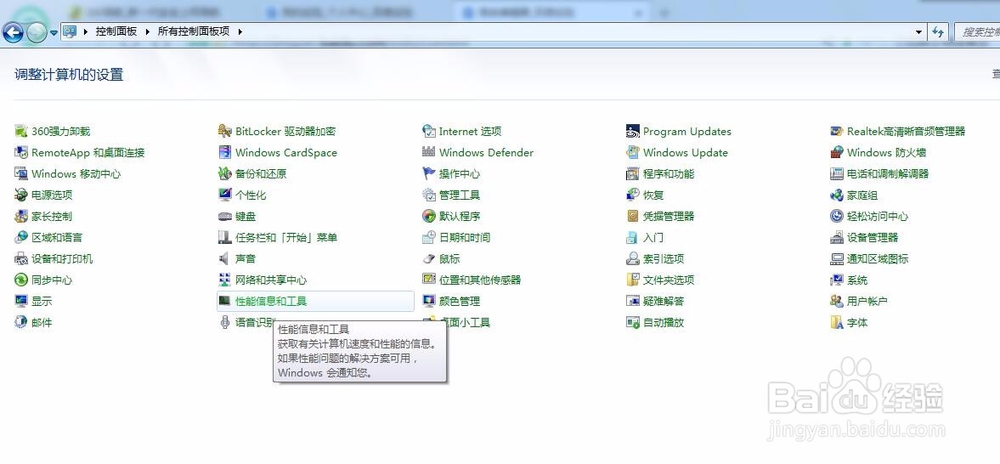Open the Realtek高清晰音频管理器 icon
Viewport: 1000px width, 464px height.
[837, 131]
